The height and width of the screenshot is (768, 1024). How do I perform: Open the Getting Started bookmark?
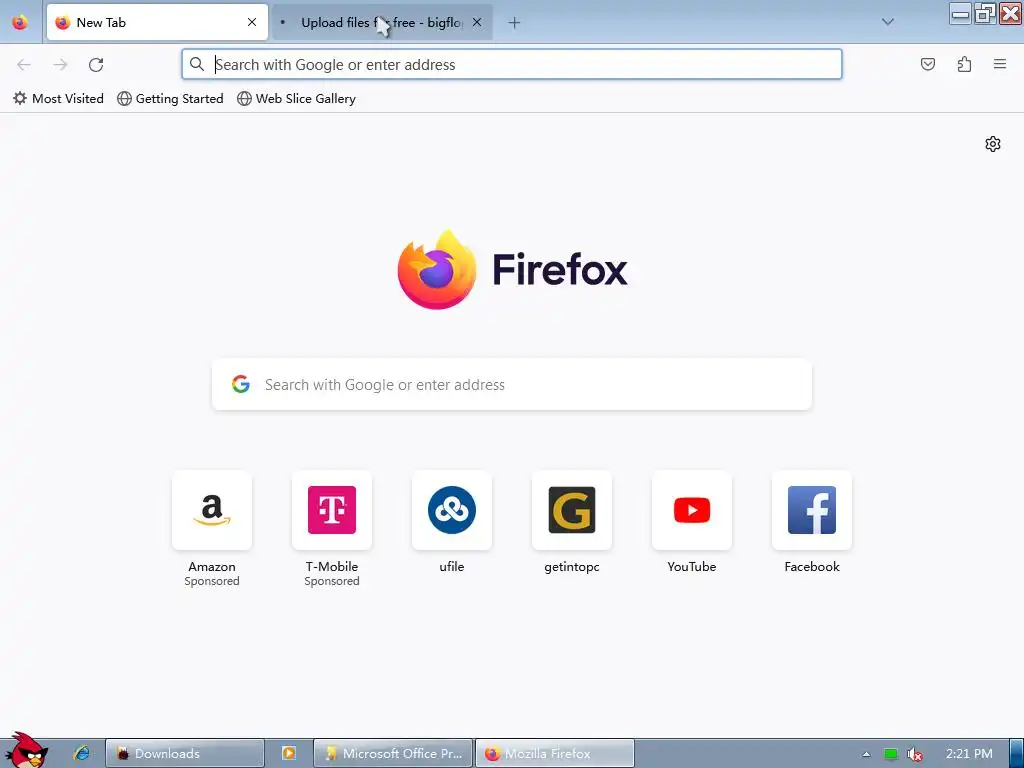coord(170,99)
